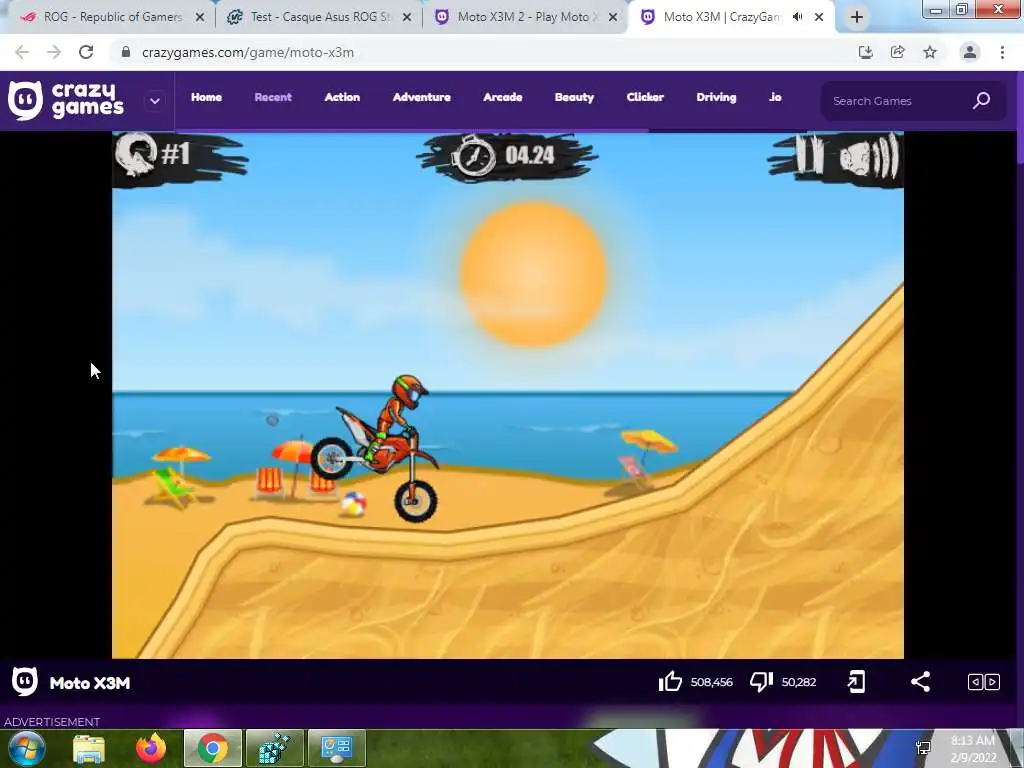The image size is (1024, 768).
Task: Like the game with thumbs up
Action: (670, 682)
